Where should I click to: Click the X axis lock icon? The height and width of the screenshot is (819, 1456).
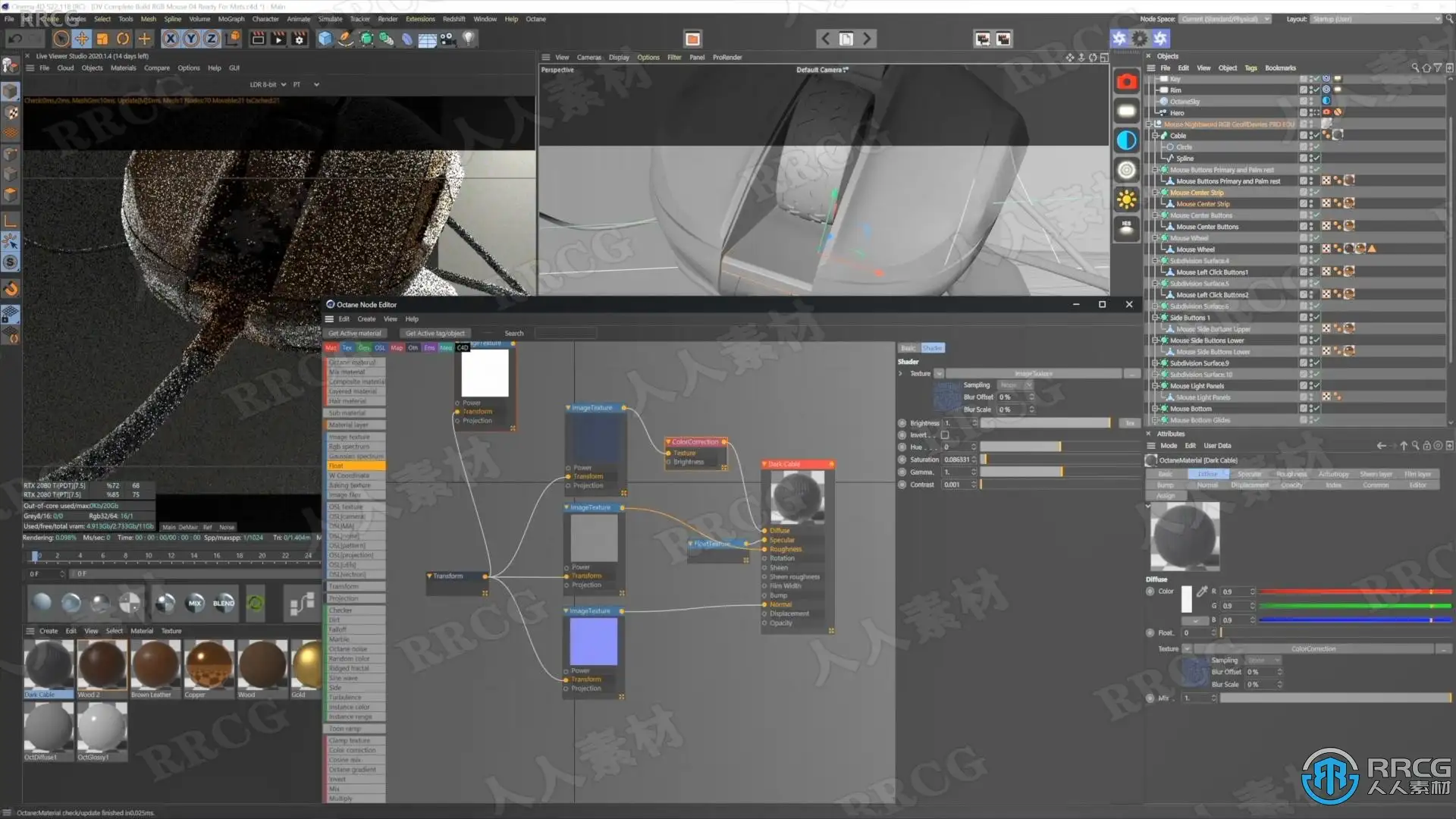(x=171, y=39)
